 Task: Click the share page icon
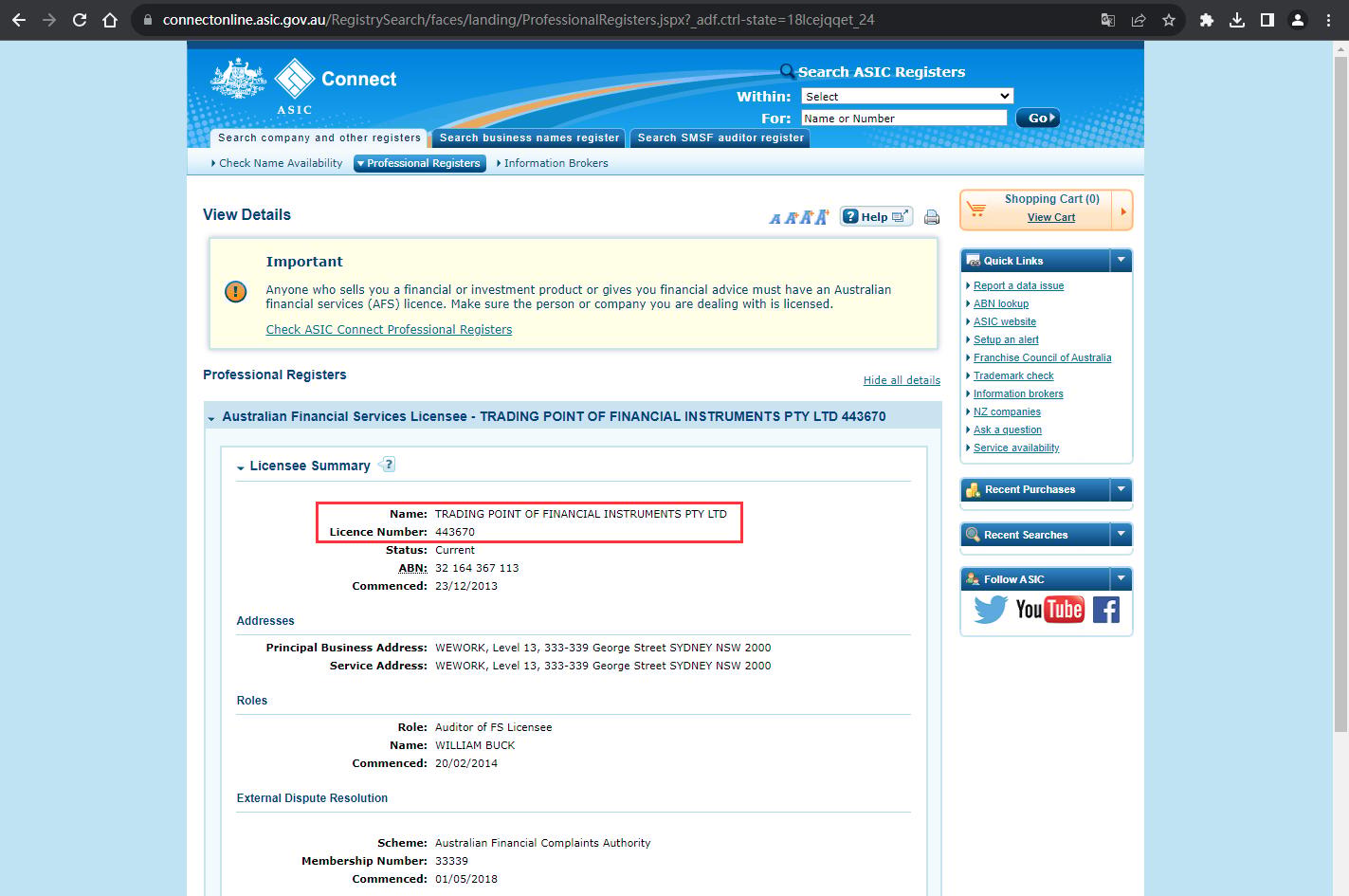pyautogui.click(x=1139, y=19)
